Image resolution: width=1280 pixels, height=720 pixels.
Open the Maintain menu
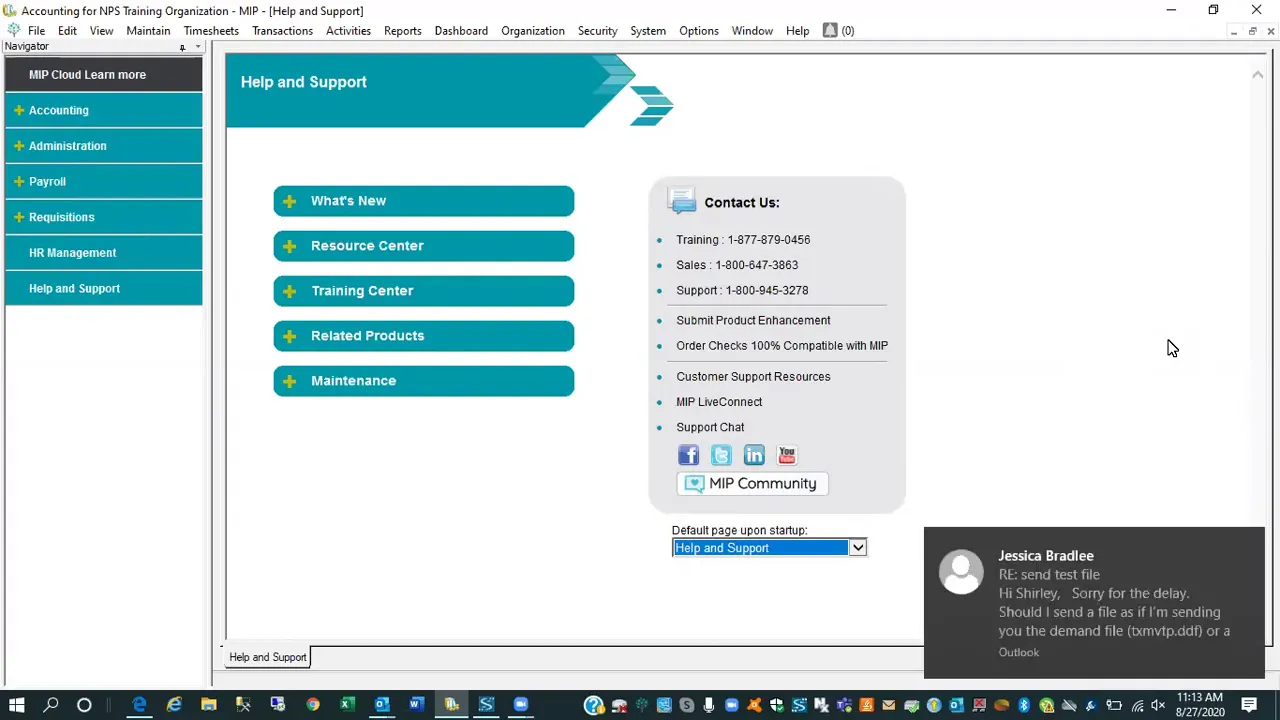148,31
